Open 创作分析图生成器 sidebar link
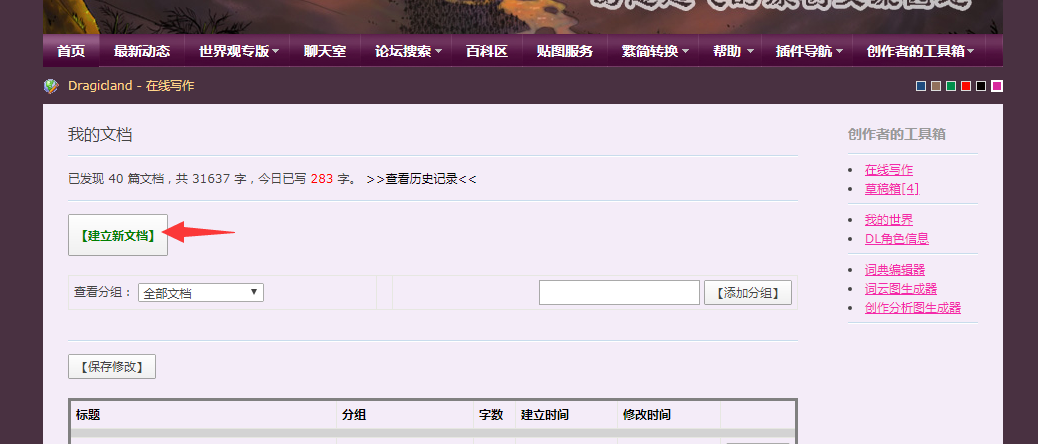 coord(912,308)
